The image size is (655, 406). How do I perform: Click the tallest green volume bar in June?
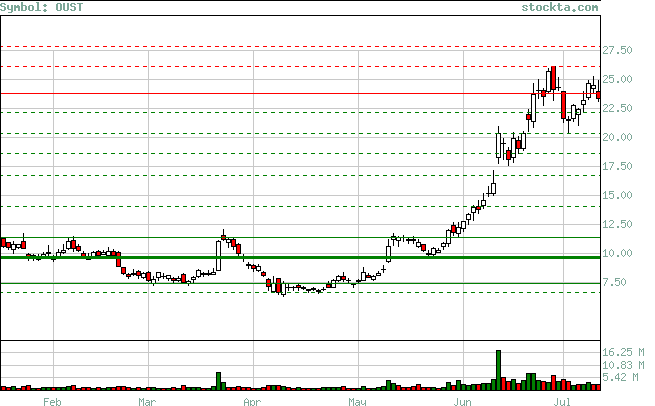point(498,370)
